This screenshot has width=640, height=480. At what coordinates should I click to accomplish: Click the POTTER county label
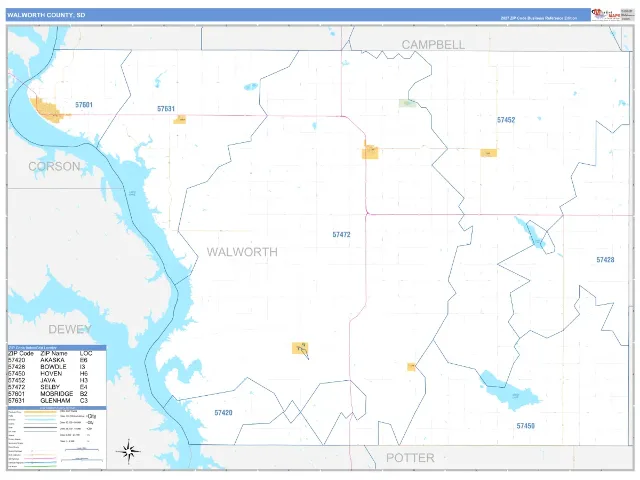pos(410,458)
